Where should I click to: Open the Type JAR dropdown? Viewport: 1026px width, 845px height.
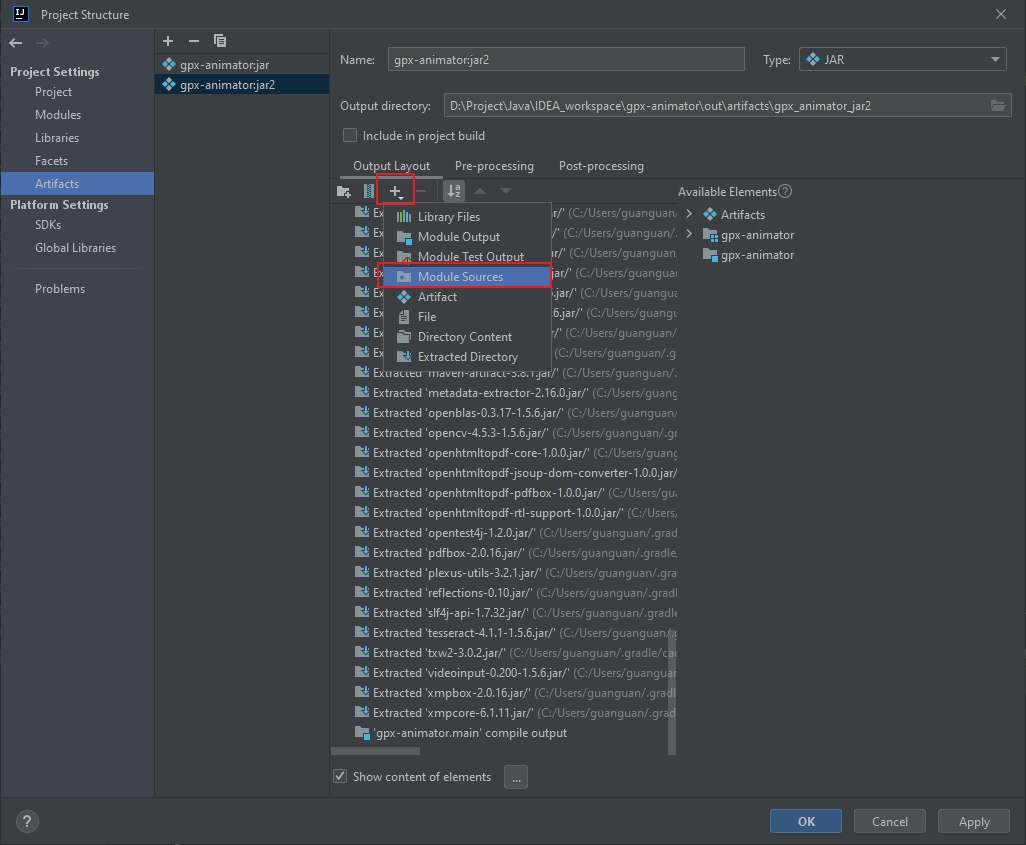click(x=902, y=60)
